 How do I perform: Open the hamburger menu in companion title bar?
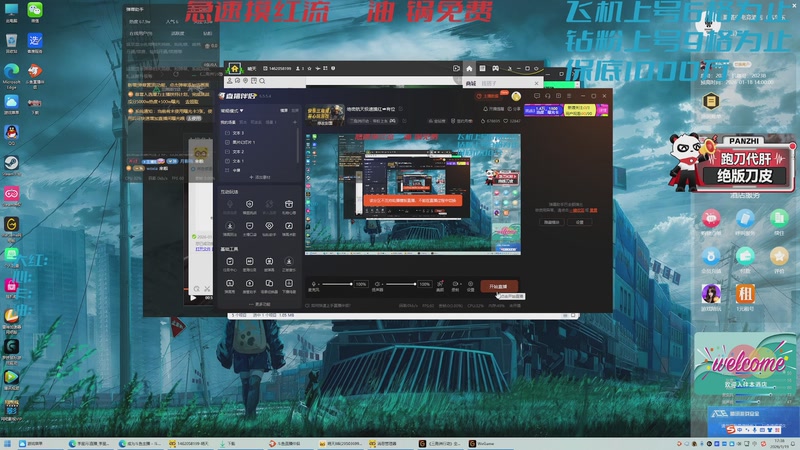[x=569, y=96]
